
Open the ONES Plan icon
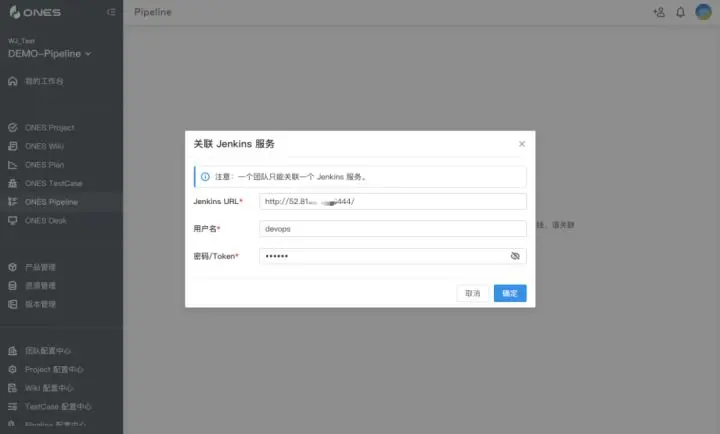click(12, 165)
